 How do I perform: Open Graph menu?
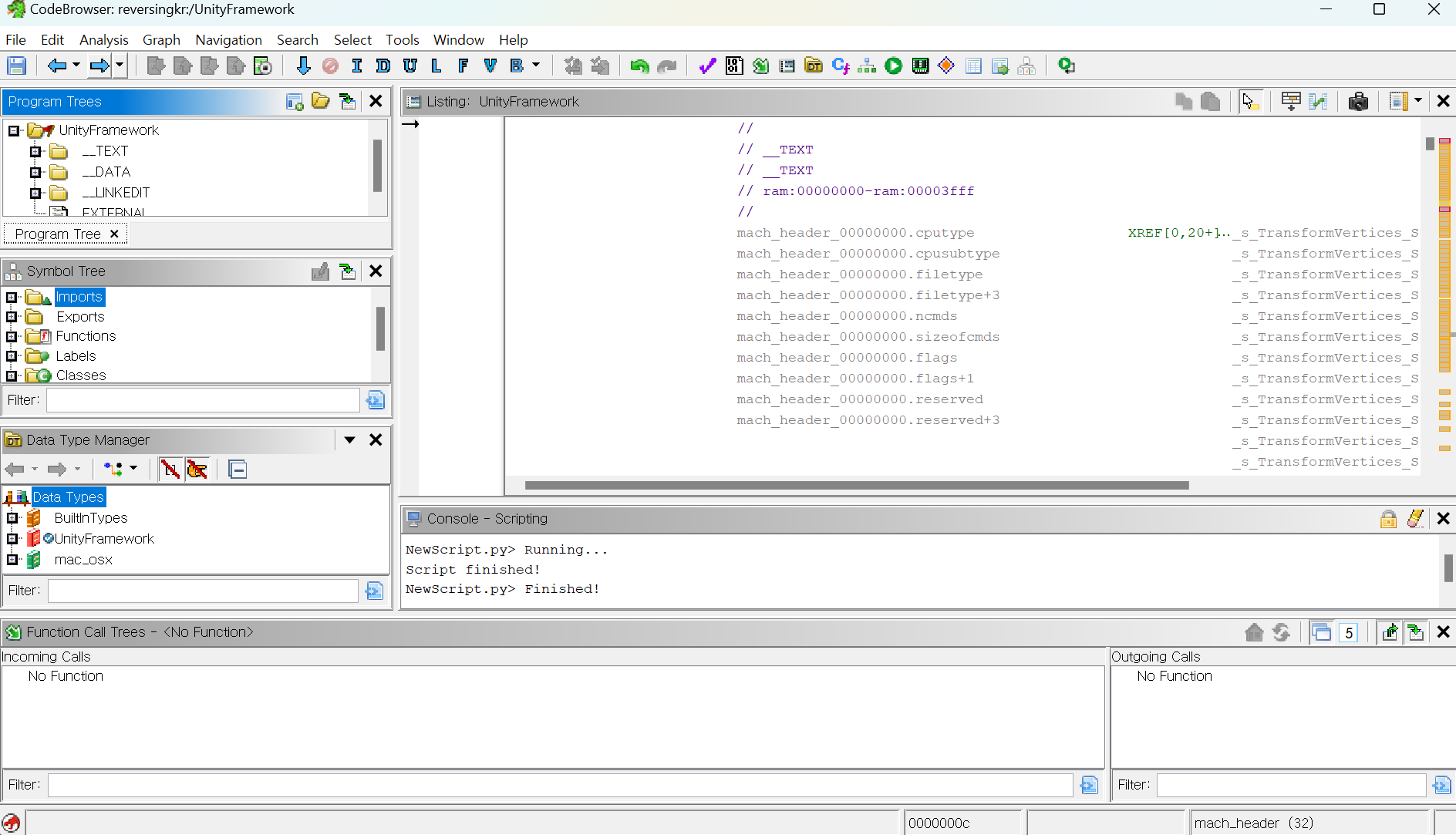[161, 39]
